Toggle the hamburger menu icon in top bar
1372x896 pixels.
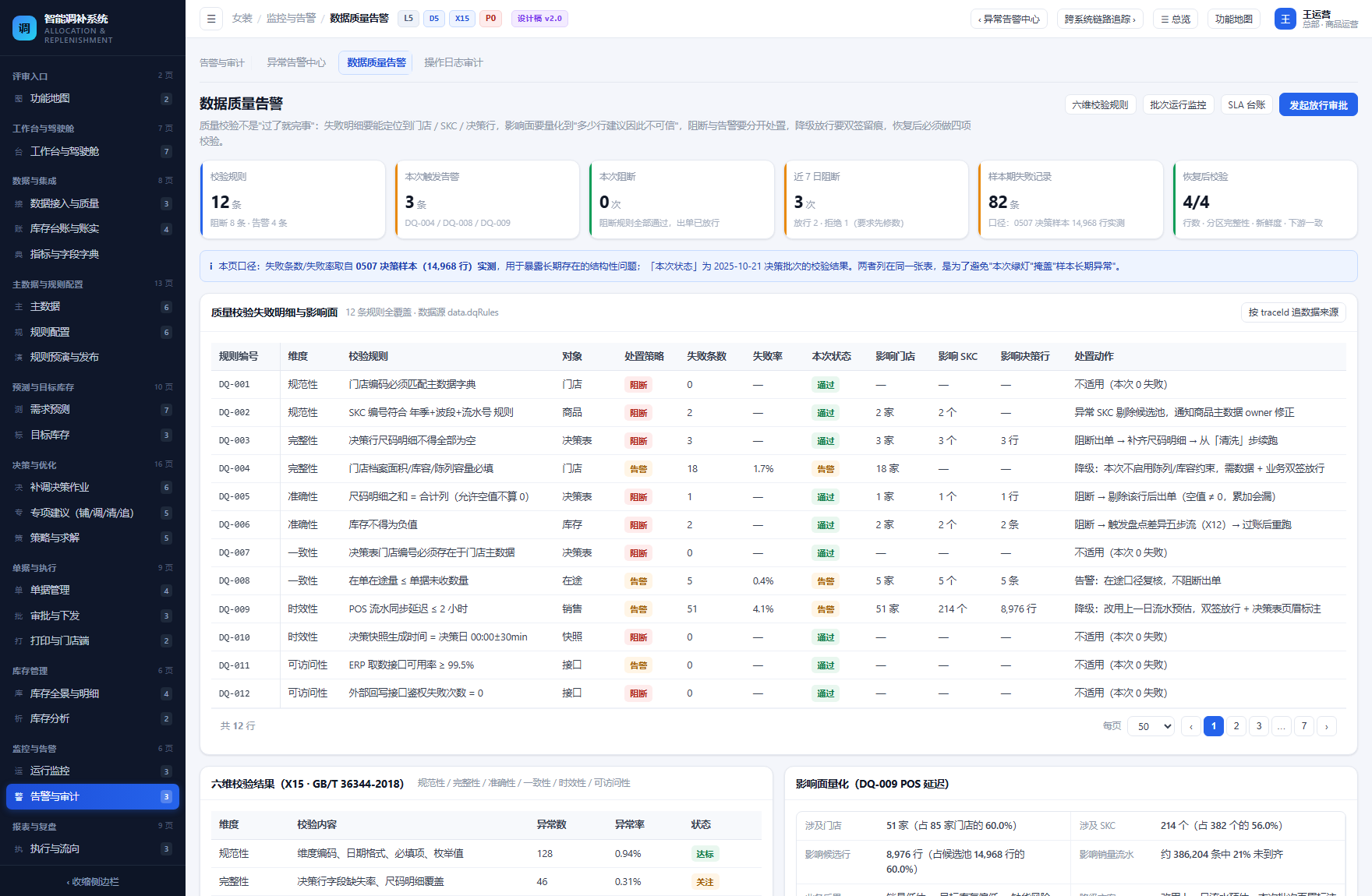(211, 19)
